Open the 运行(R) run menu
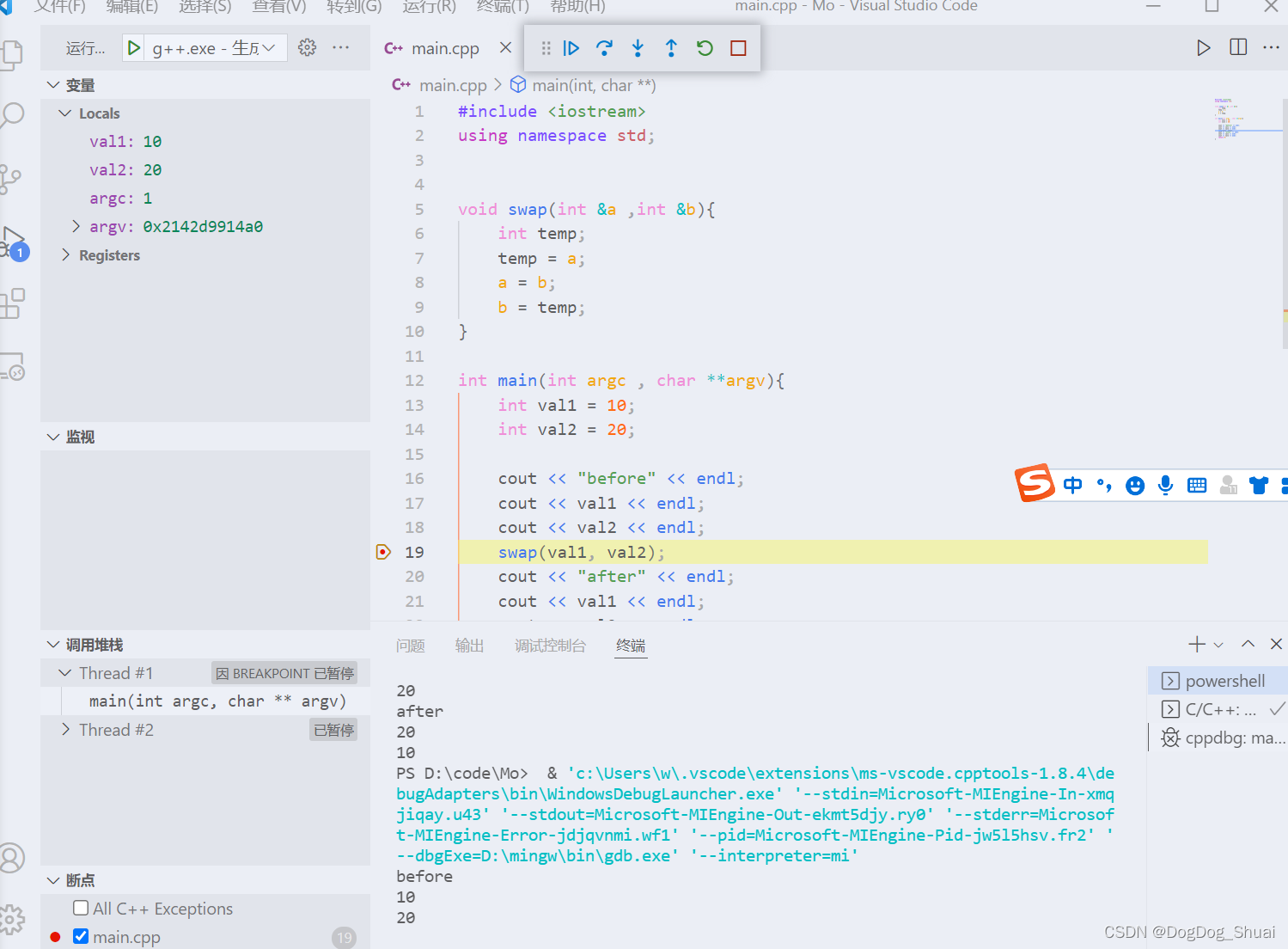The image size is (1288, 949). coord(429,6)
